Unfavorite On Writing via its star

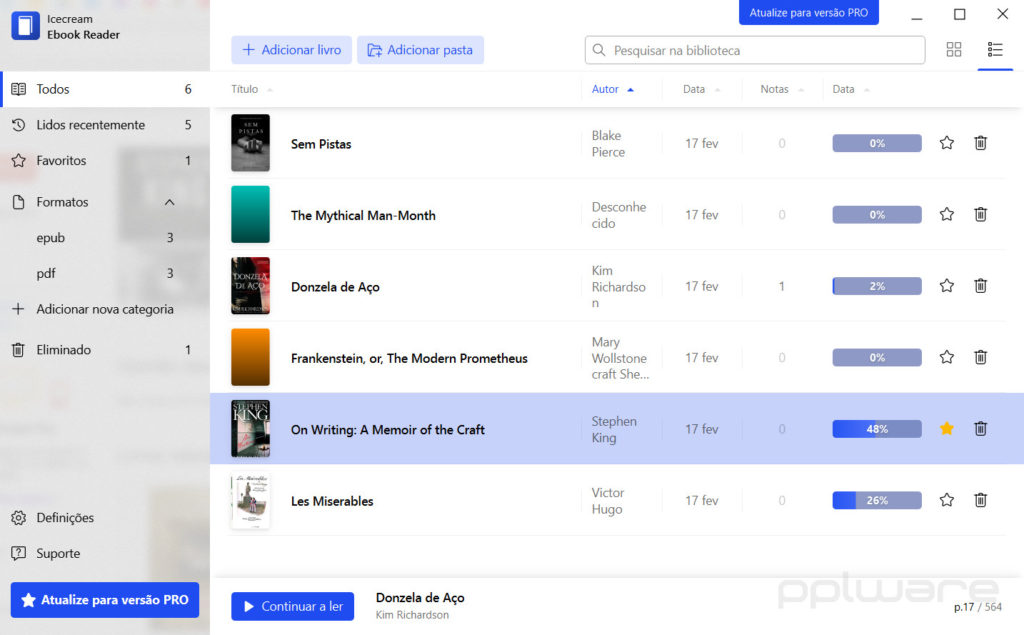tap(946, 428)
